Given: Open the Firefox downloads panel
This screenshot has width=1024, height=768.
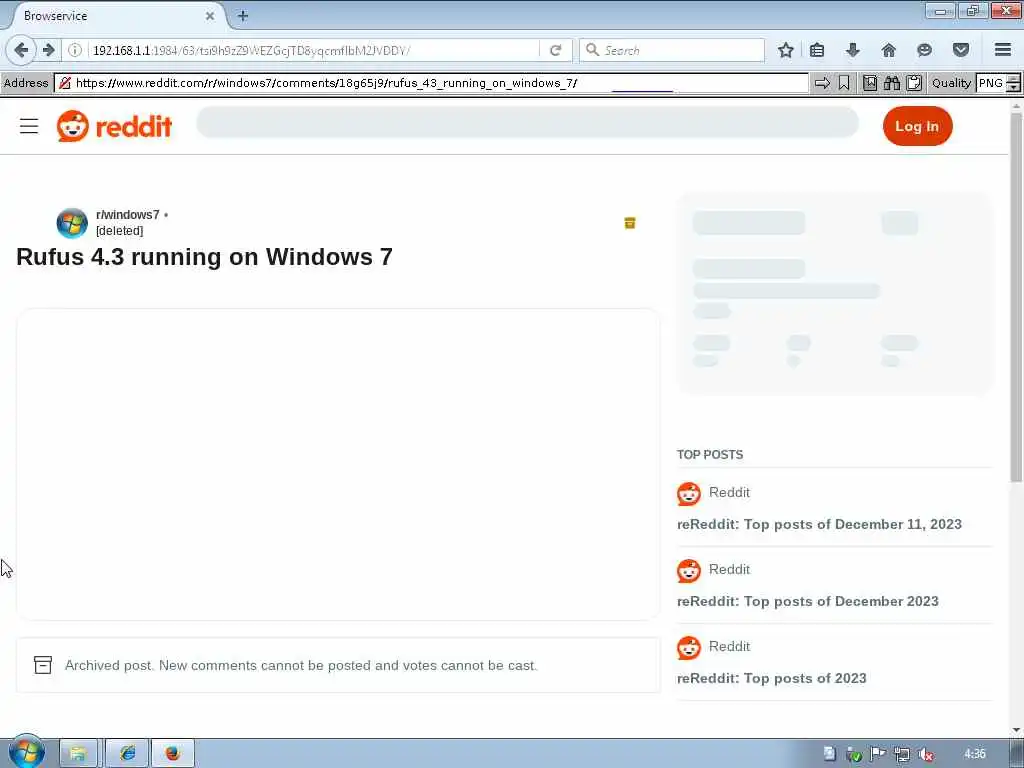Looking at the screenshot, I should pos(852,50).
